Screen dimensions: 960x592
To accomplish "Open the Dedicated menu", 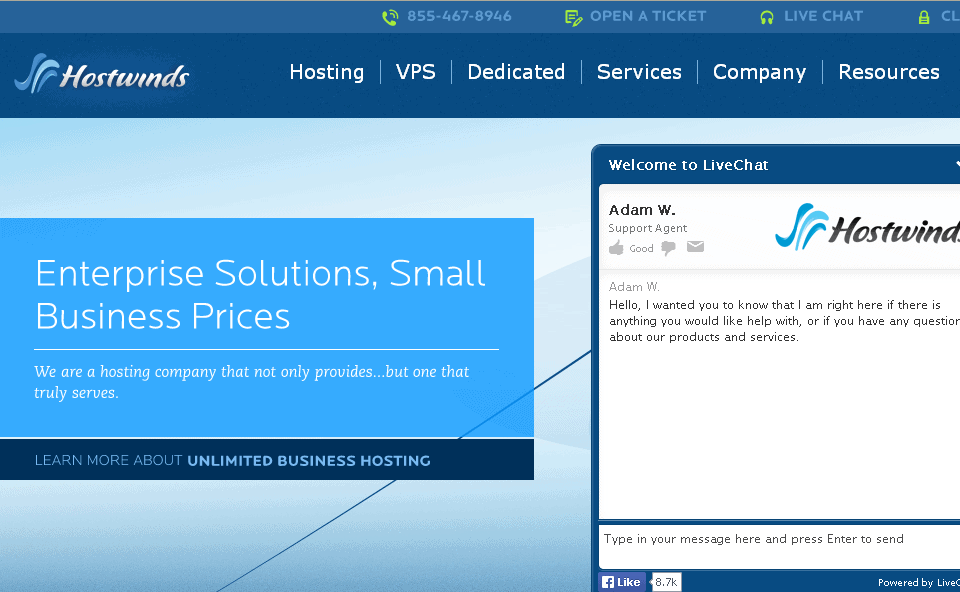I will point(516,72).
